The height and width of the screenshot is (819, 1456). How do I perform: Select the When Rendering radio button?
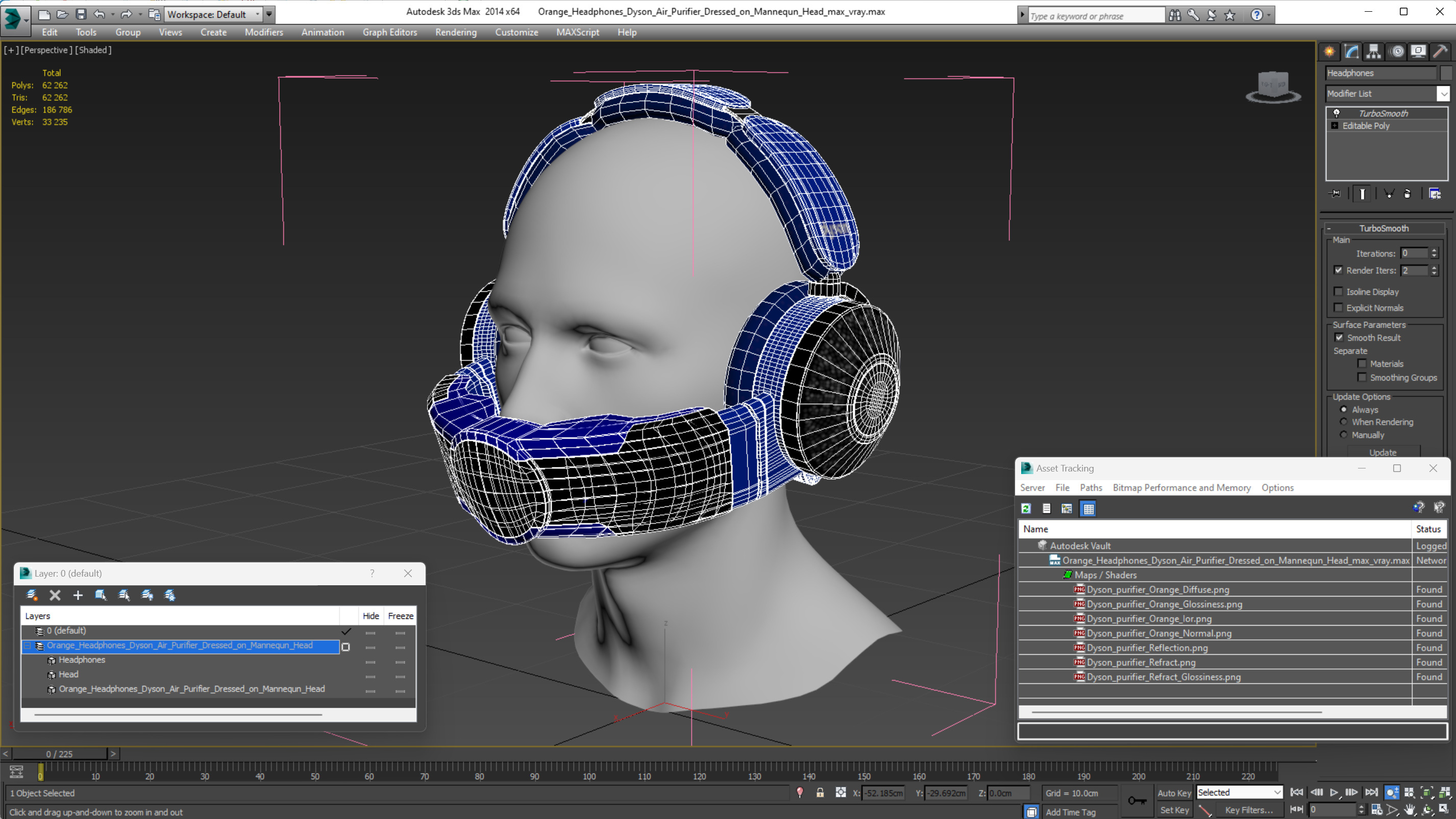pos(1344,421)
